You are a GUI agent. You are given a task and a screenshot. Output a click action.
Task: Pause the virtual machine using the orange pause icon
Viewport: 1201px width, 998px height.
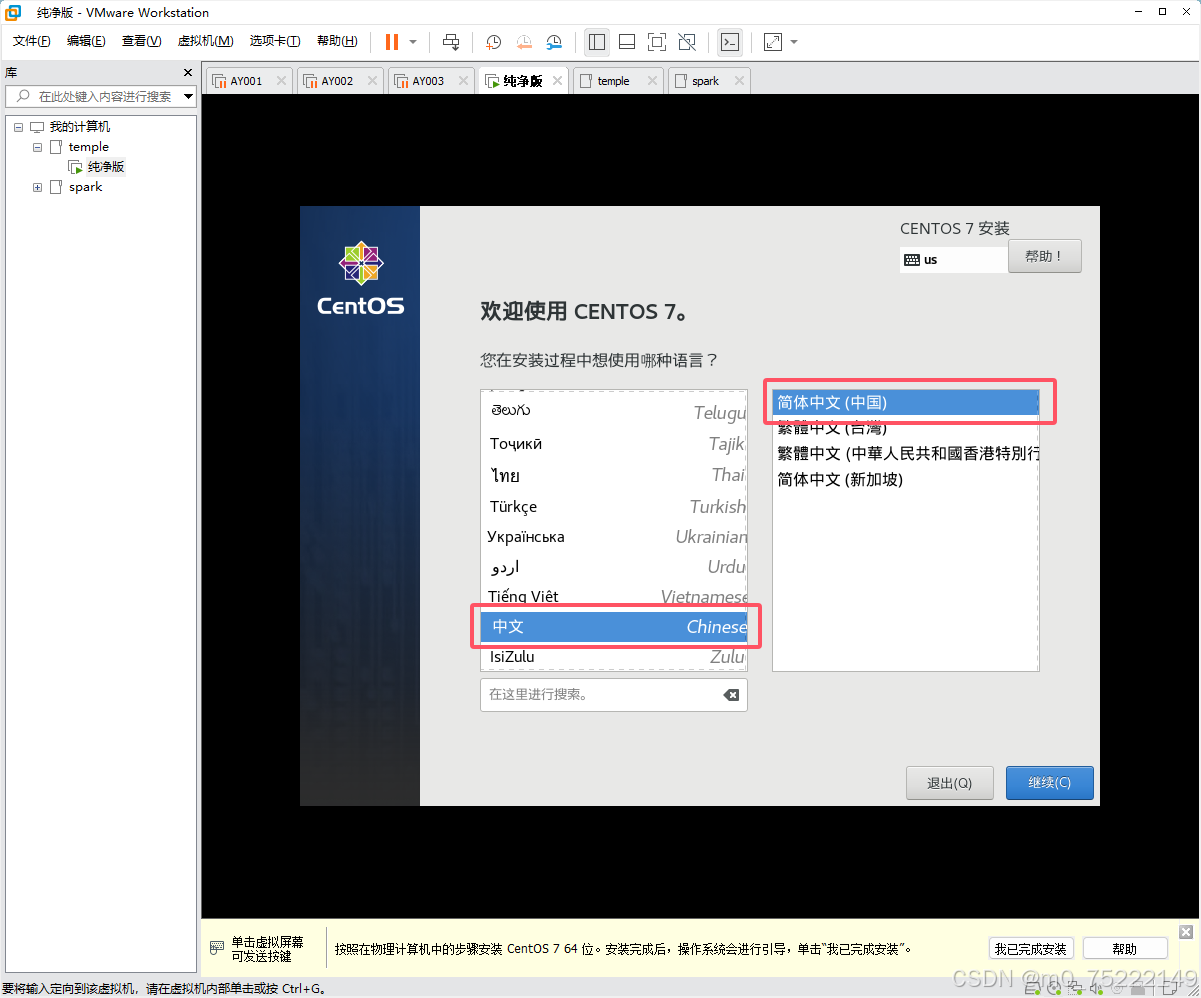[391, 42]
